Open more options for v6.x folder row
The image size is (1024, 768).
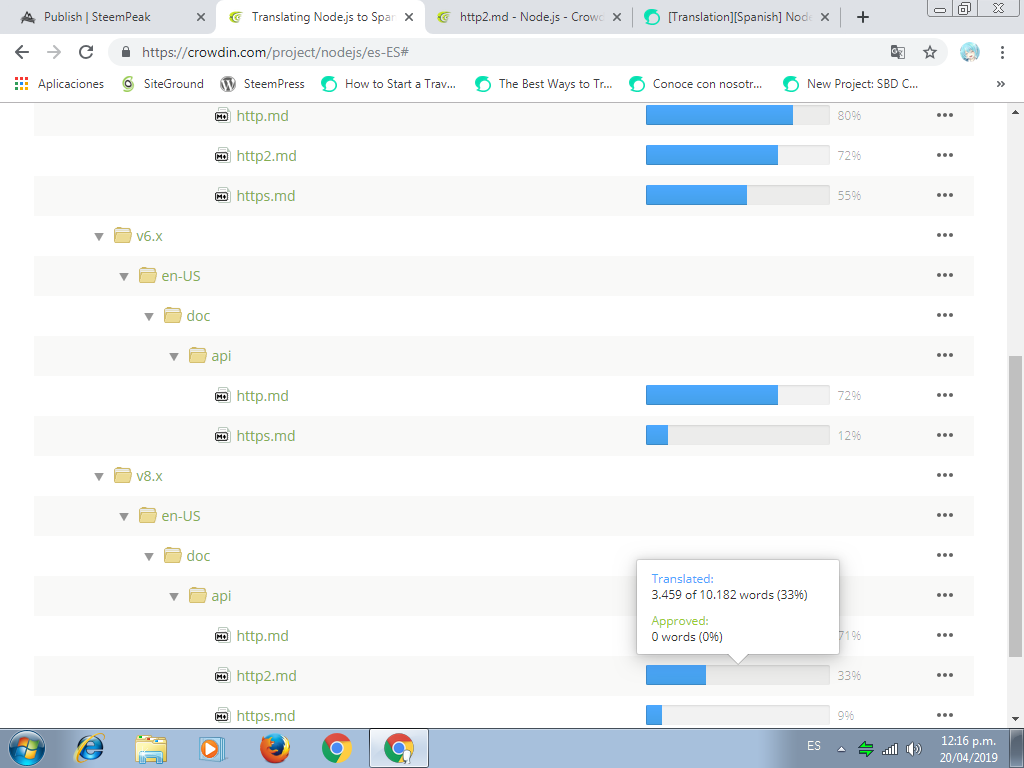click(944, 236)
